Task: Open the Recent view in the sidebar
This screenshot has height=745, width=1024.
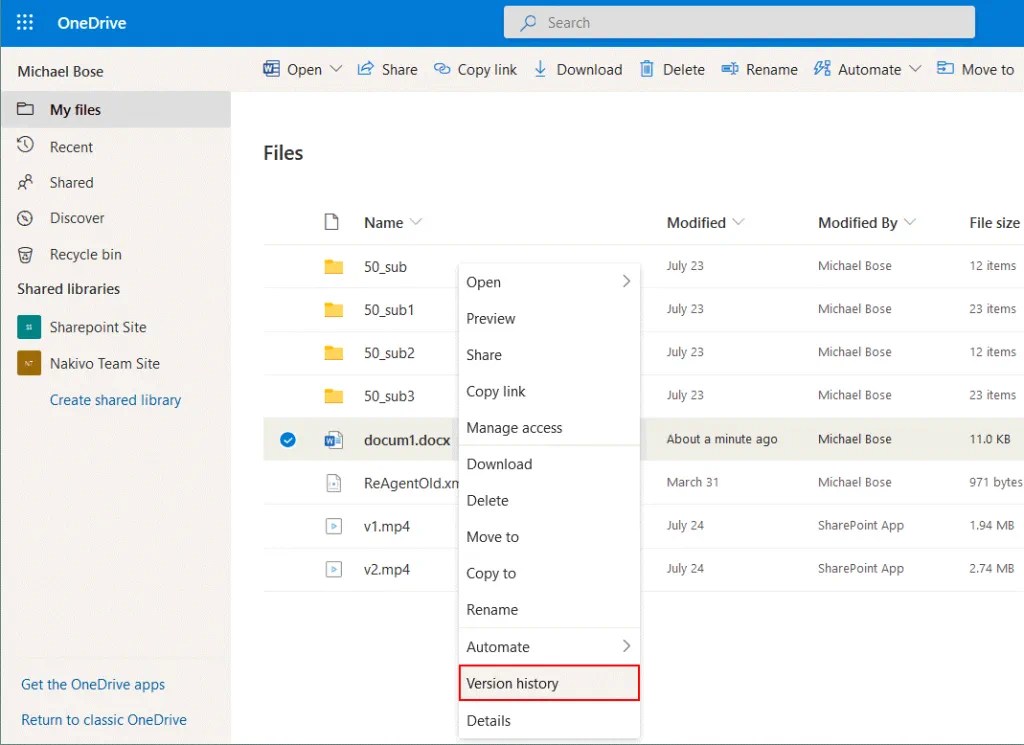Action: (69, 146)
